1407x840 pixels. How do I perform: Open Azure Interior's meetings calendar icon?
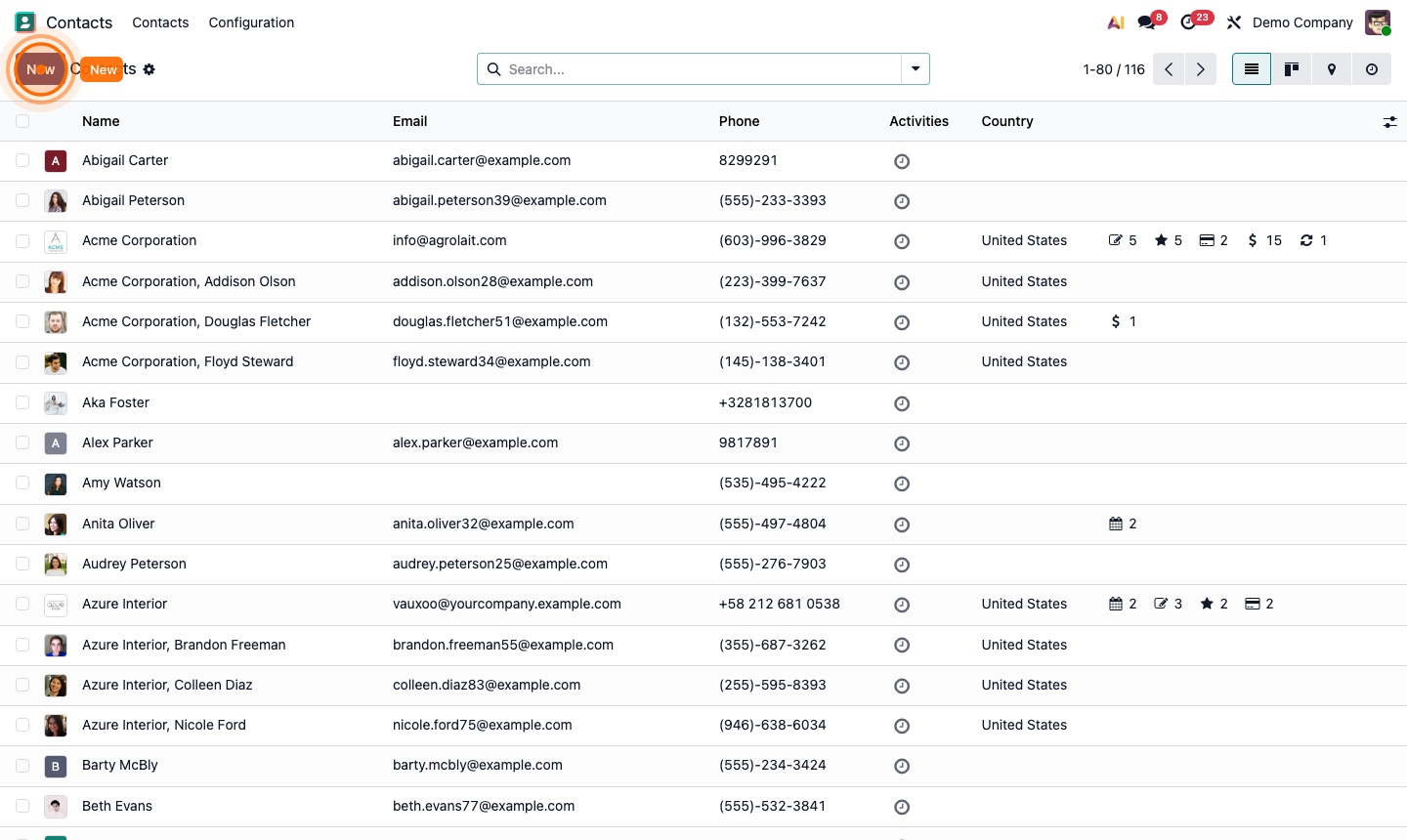[x=1117, y=604]
